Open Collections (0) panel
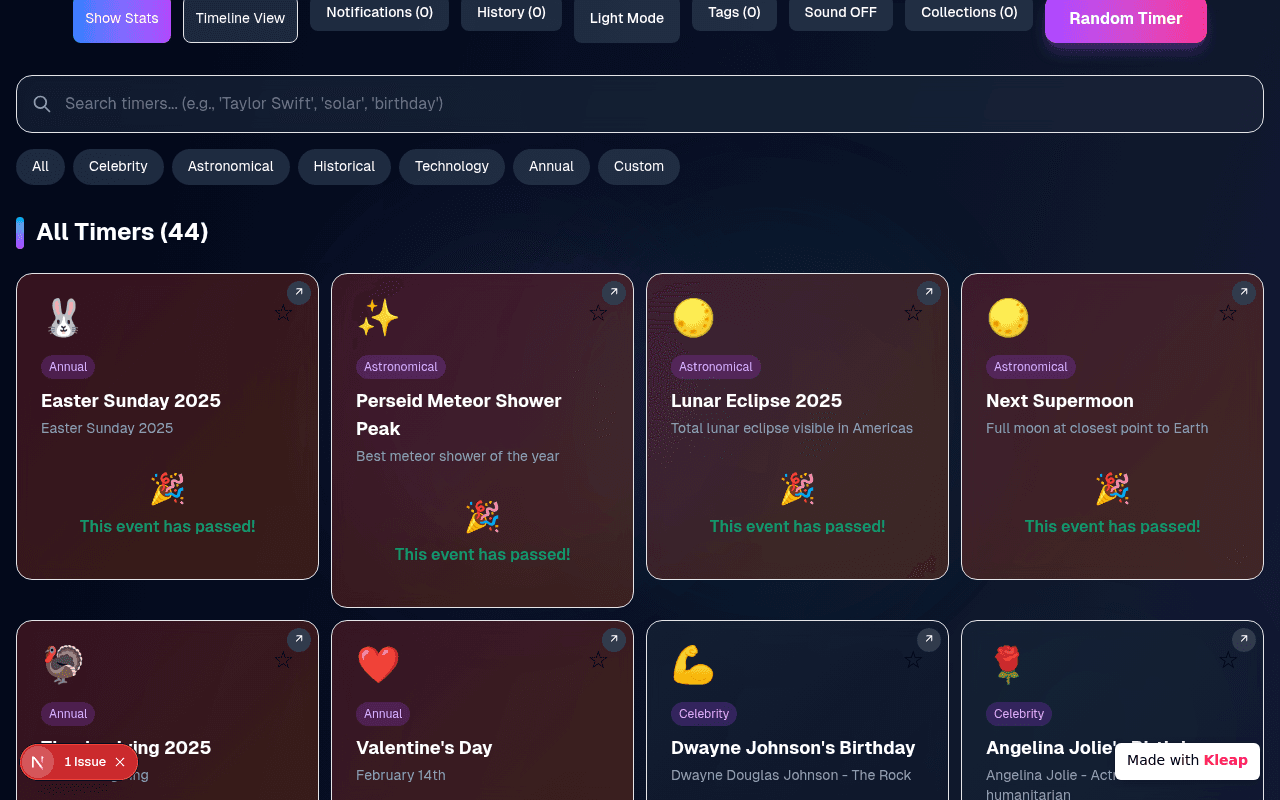This screenshot has height=800, width=1280. pos(969,13)
